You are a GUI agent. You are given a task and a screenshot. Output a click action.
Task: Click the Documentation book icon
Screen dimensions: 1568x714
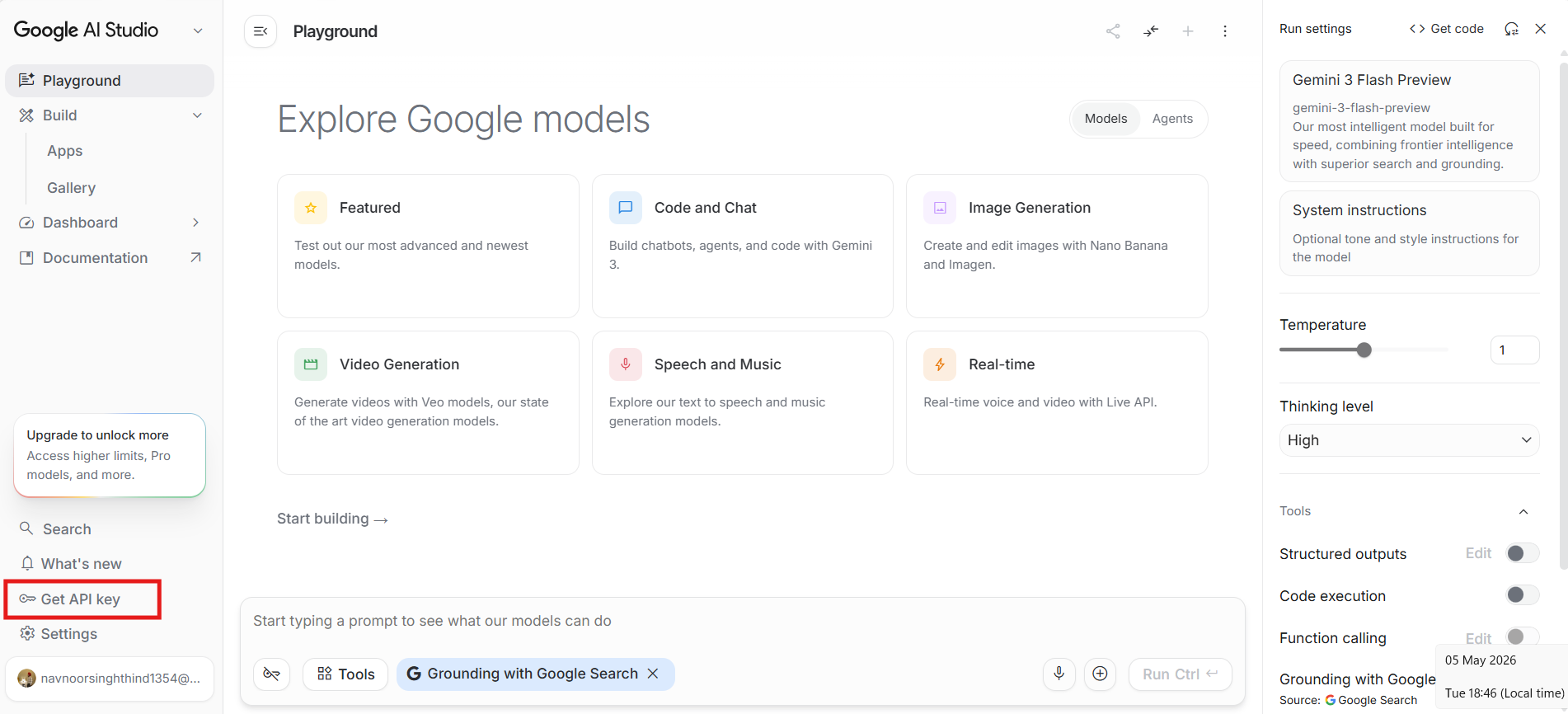pyautogui.click(x=26, y=258)
